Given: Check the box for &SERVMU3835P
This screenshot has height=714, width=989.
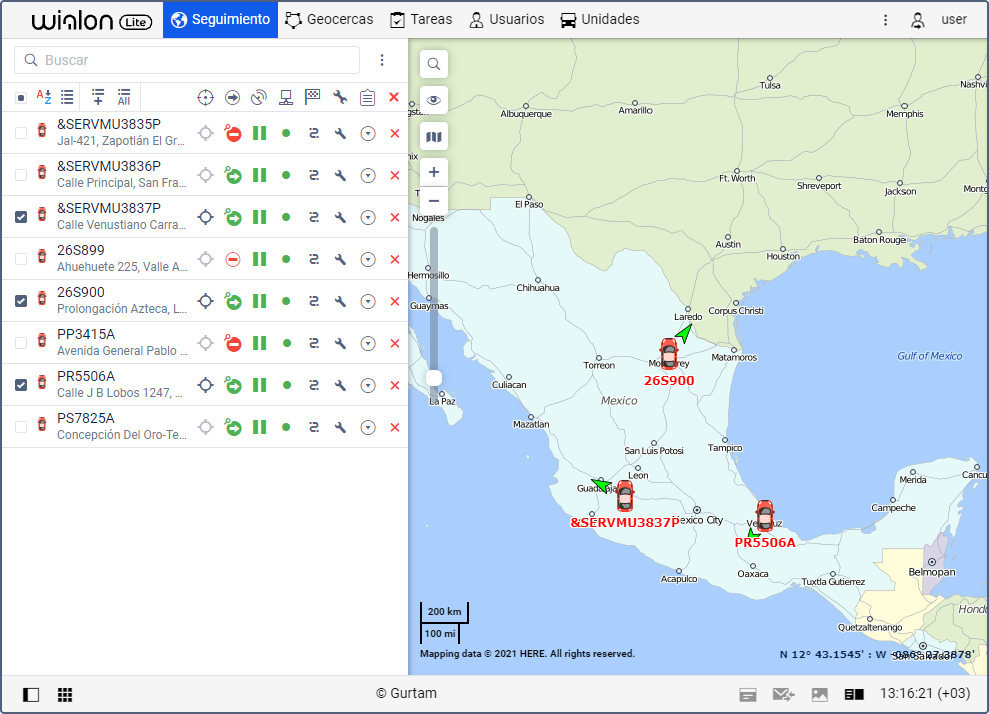Looking at the screenshot, I should pyautogui.click(x=21, y=133).
